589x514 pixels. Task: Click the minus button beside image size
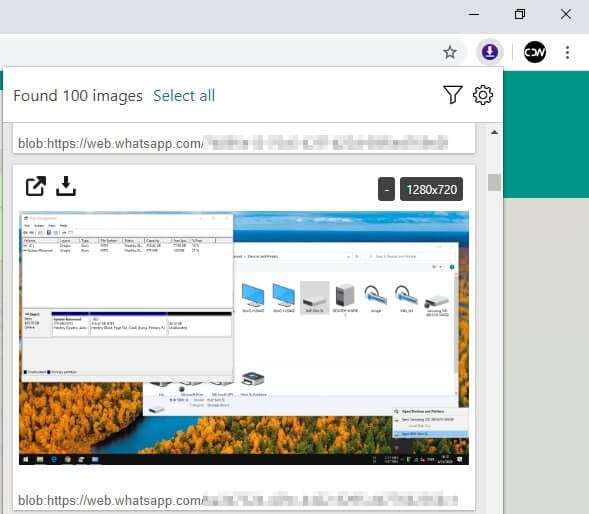click(x=386, y=189)
